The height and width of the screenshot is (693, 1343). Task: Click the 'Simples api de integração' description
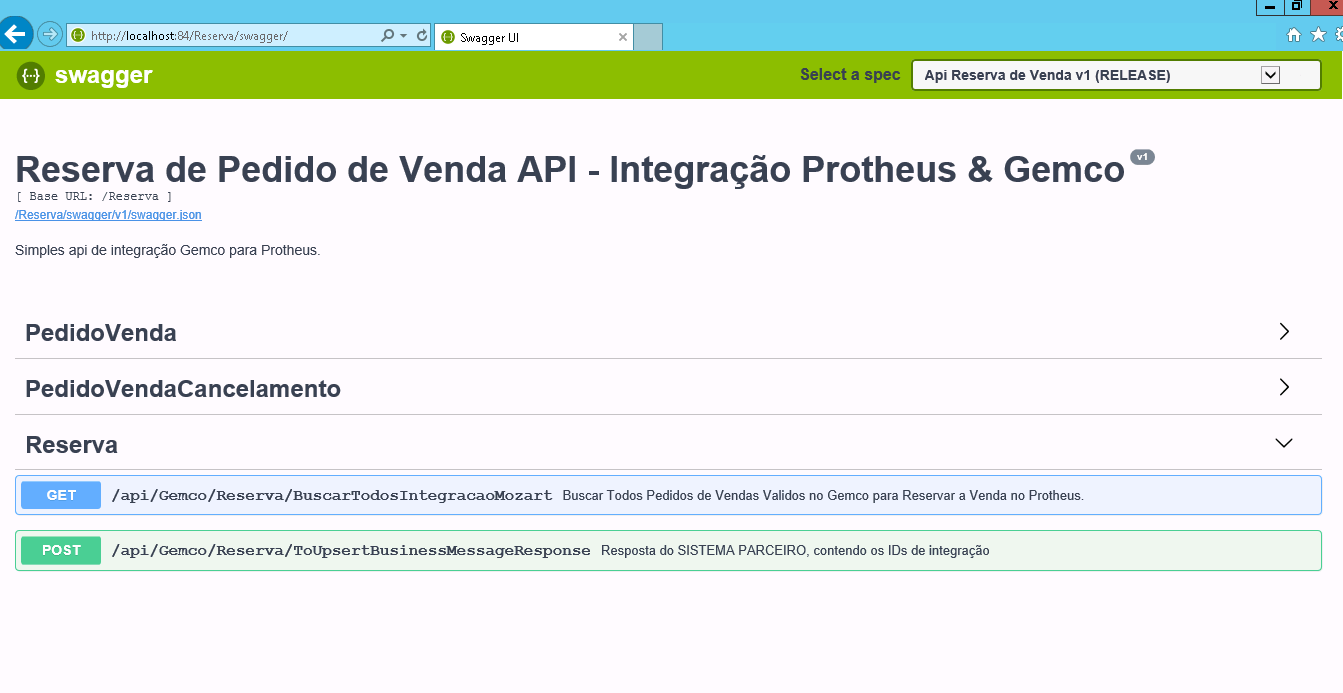click(x=168, y=250)
